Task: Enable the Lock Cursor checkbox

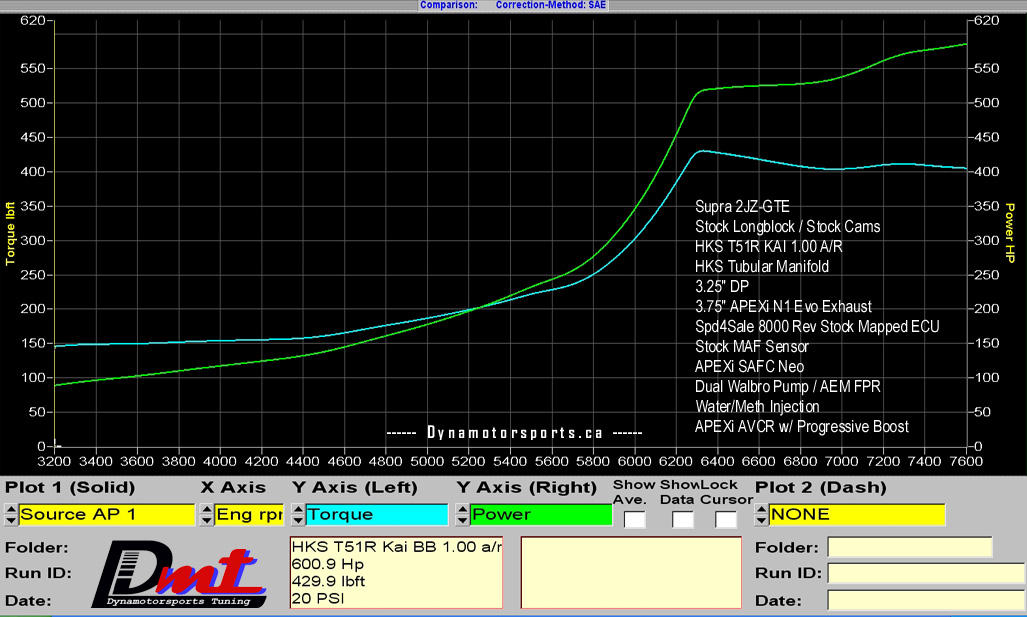Action: [726, 520]
